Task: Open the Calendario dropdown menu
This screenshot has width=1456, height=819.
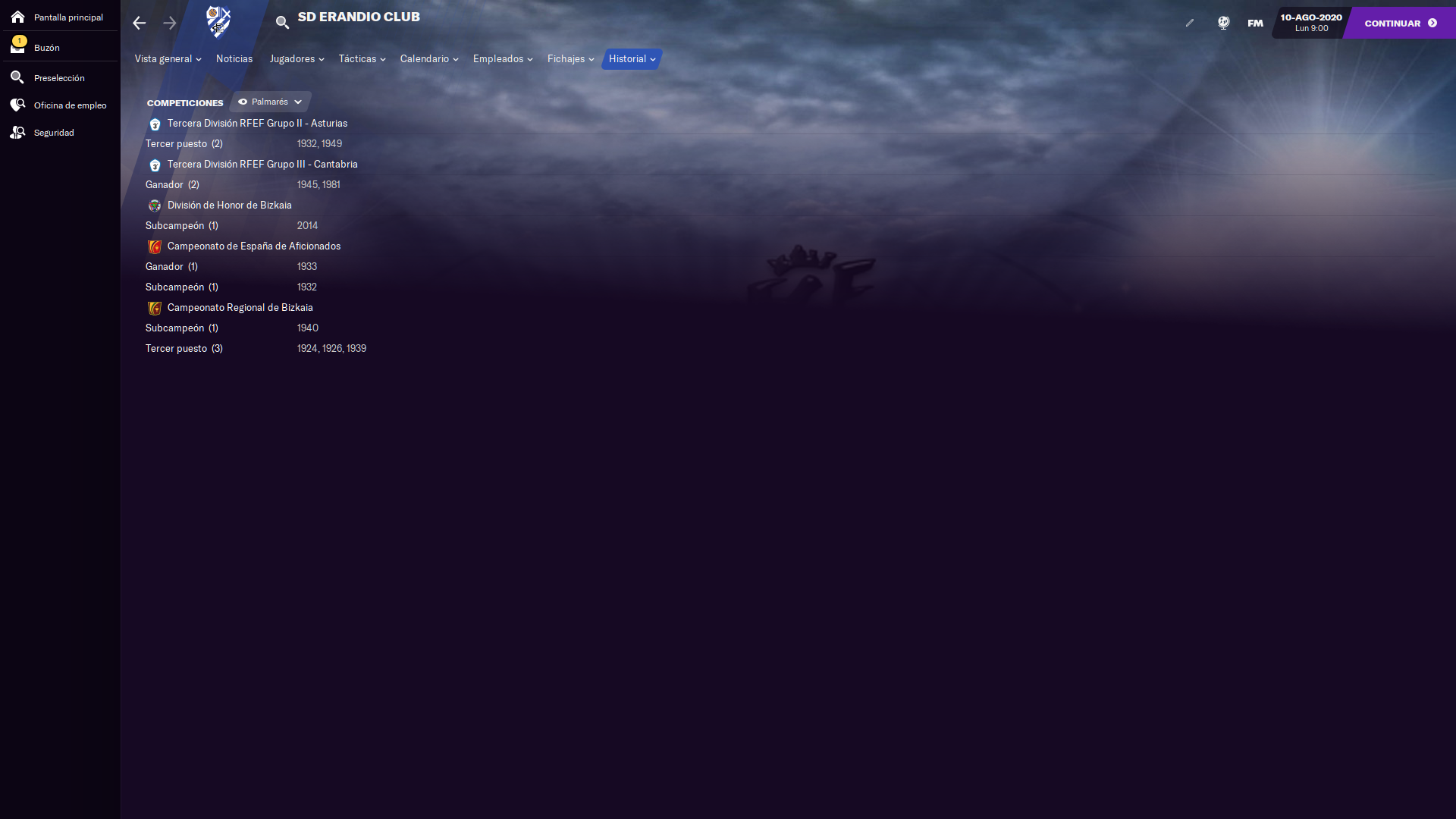Action: pyautogui.click(x=429, y=59)
